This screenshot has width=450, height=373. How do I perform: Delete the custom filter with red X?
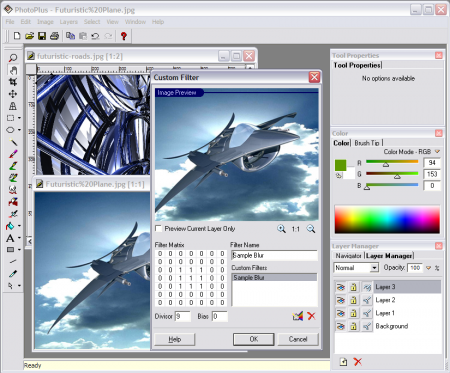tap(311, 316)
